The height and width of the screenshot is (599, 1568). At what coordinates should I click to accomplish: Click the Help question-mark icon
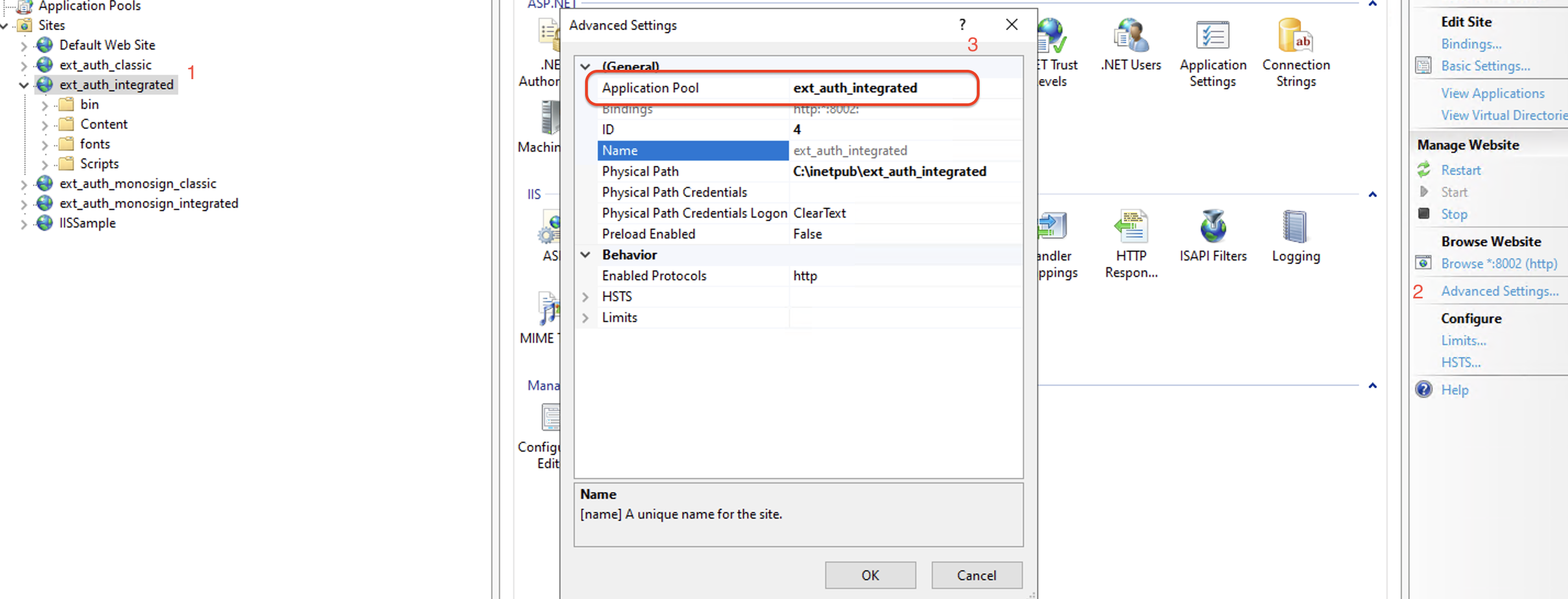(x=1424, y=390)
